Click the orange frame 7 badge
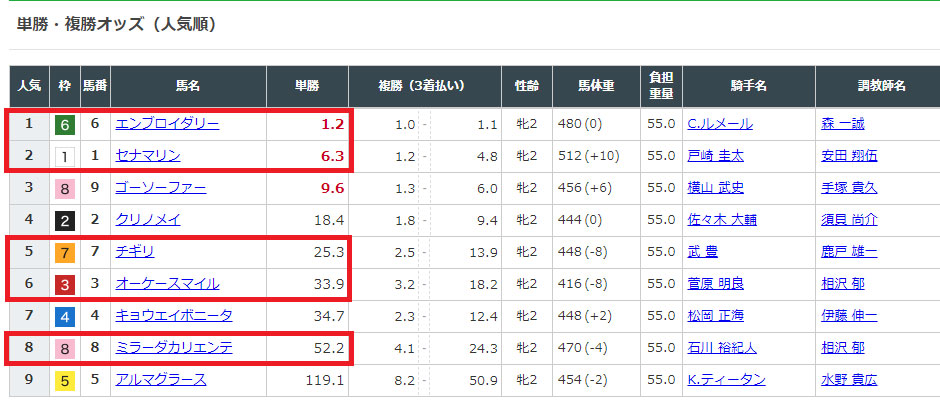 [x=64, y=251]
